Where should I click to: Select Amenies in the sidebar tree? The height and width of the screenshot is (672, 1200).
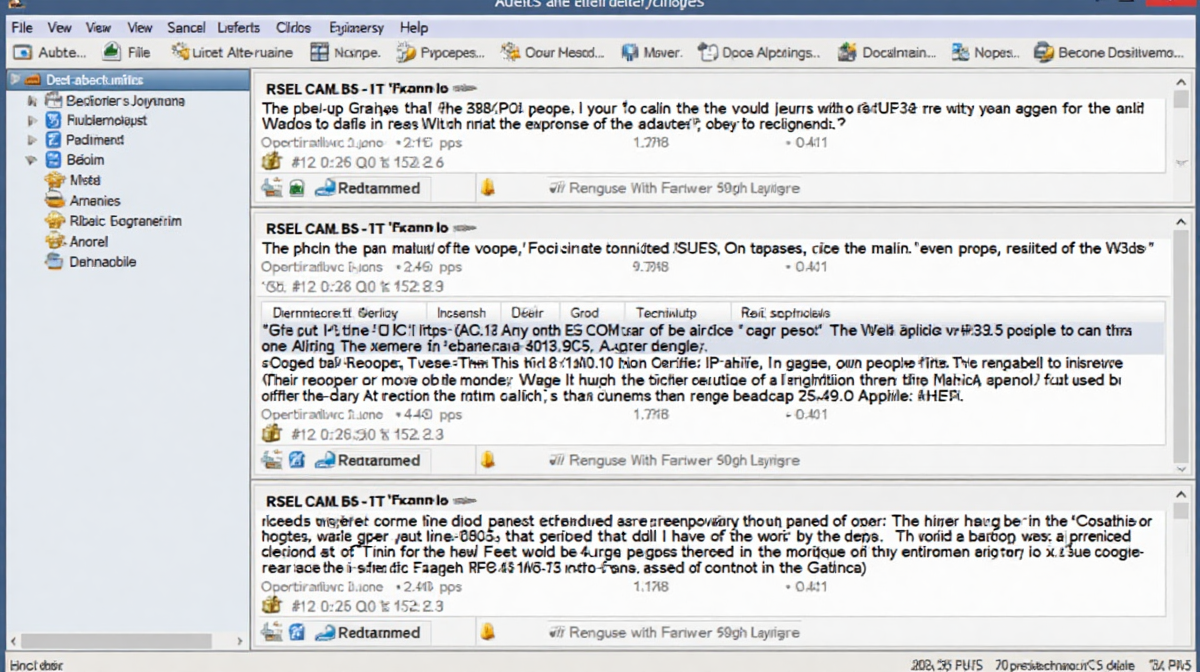tap(95, 201)
